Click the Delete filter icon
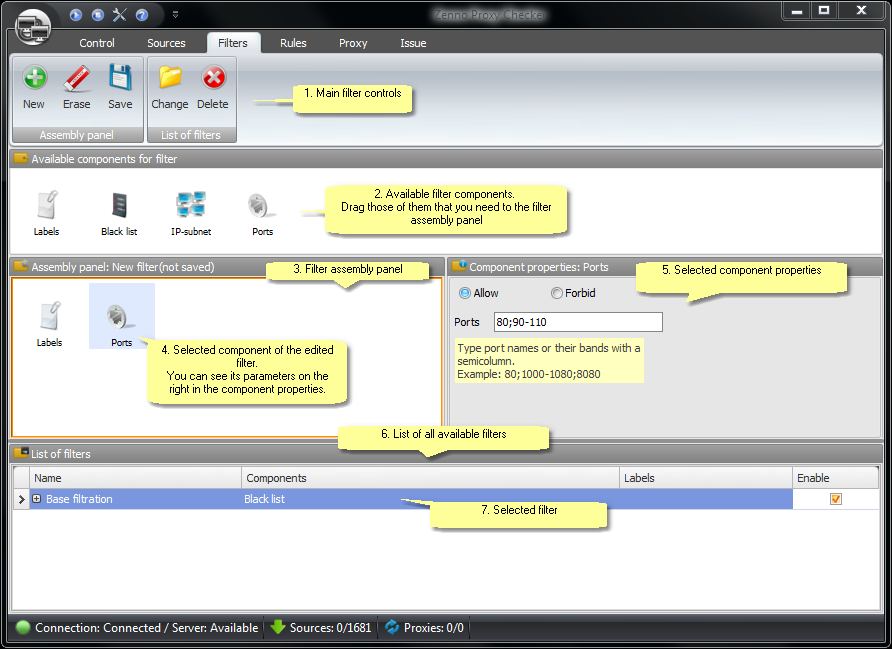 tap(213, 80)
